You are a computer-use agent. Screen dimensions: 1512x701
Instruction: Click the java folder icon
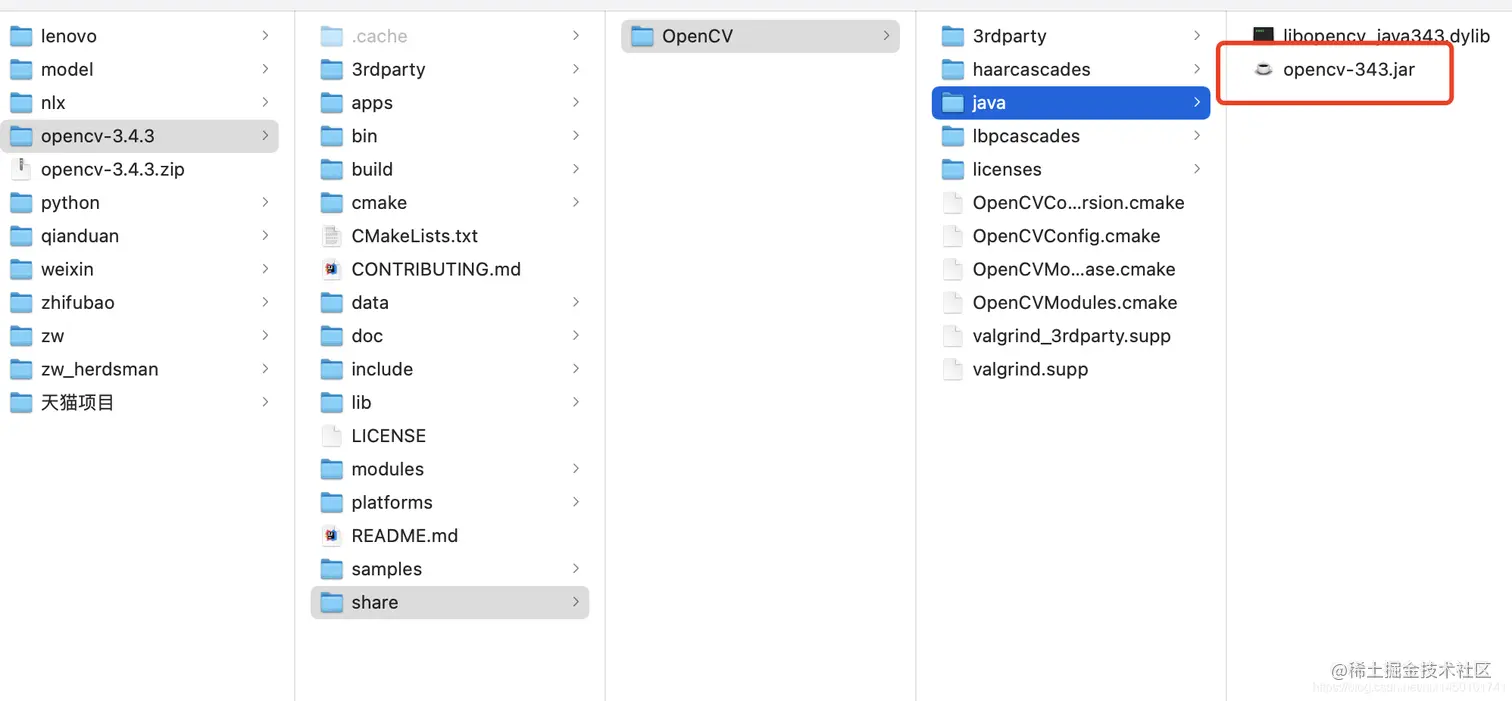pos(953,103)
